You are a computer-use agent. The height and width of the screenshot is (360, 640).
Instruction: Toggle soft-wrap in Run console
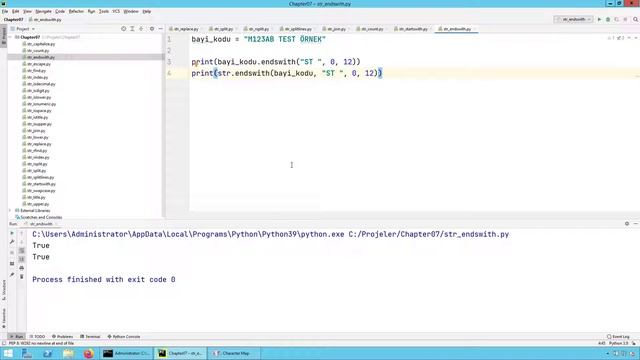click(x=22, y=251)
